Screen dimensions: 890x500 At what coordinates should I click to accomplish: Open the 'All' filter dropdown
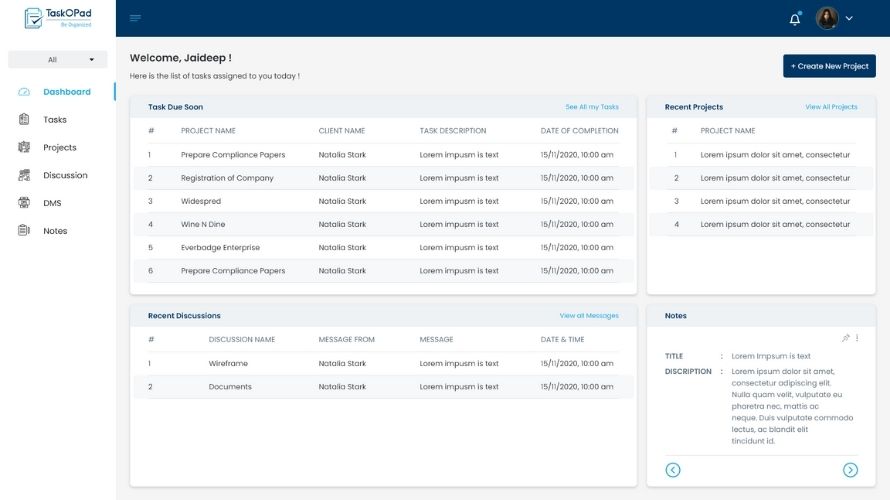pyautogui.click(x=57, y=60)
